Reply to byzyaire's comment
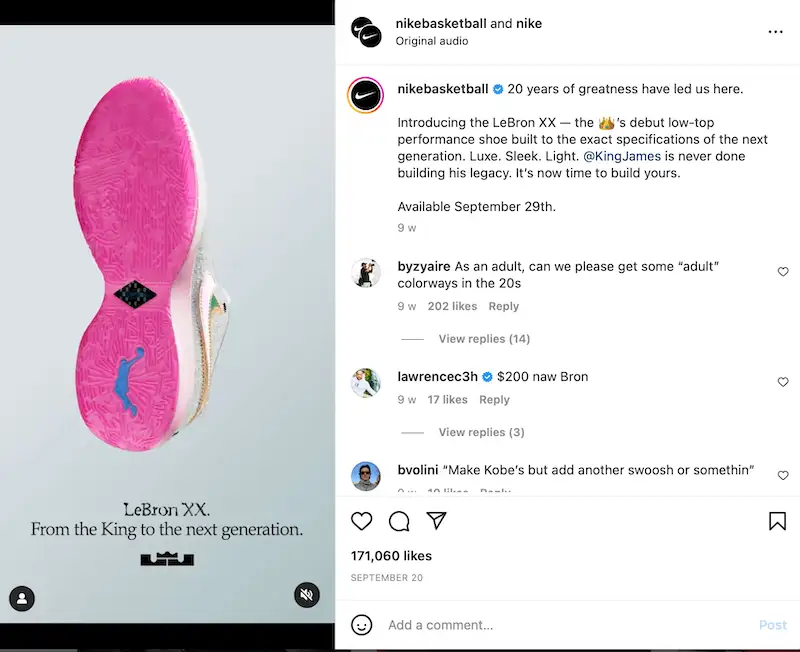 pyautogui.click(x=504, y=306)
